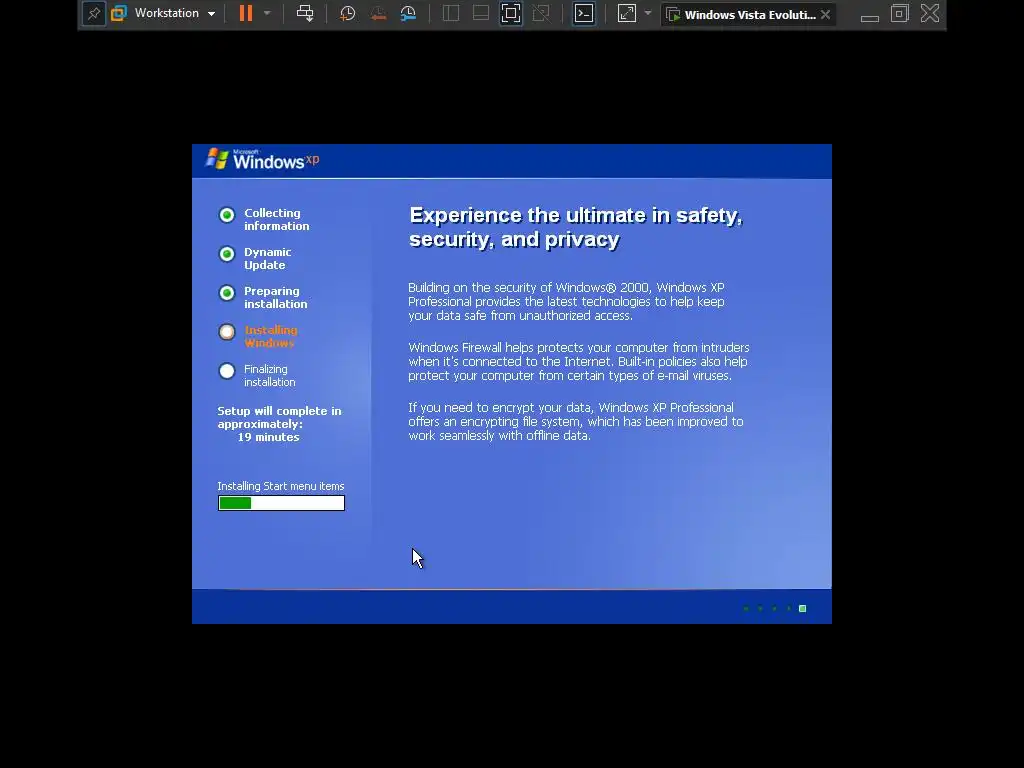Viewport: 1024px width, 768px height.
Task: Pause the virtual machine
Action: tap(246, 14)
